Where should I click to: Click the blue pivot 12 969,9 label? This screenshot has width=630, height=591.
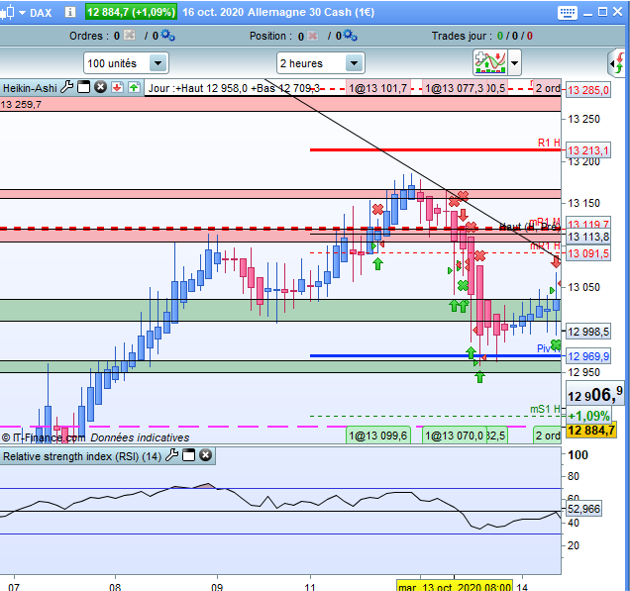[588, 356]
